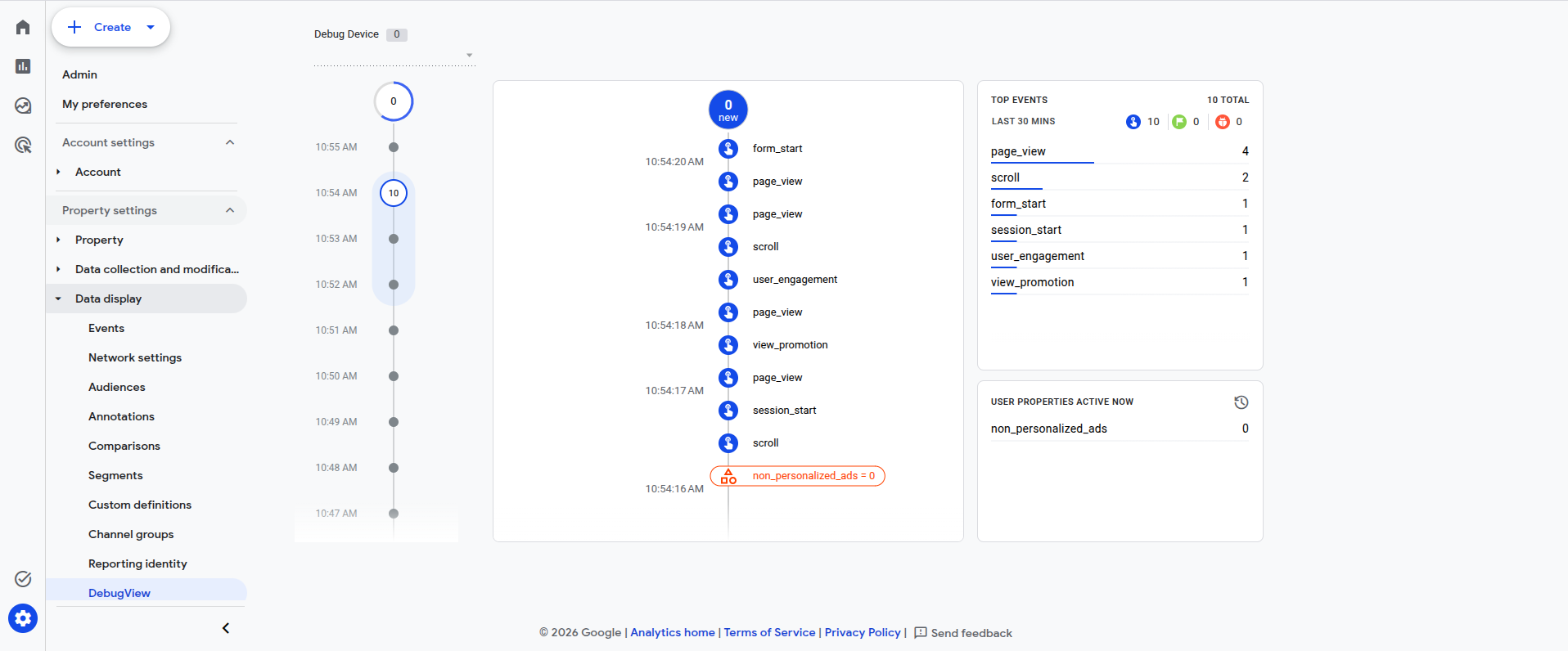The width and height of the screenshot is (1568, 651).
Task: Click the Send feedback link text
Action: (971, 633)
